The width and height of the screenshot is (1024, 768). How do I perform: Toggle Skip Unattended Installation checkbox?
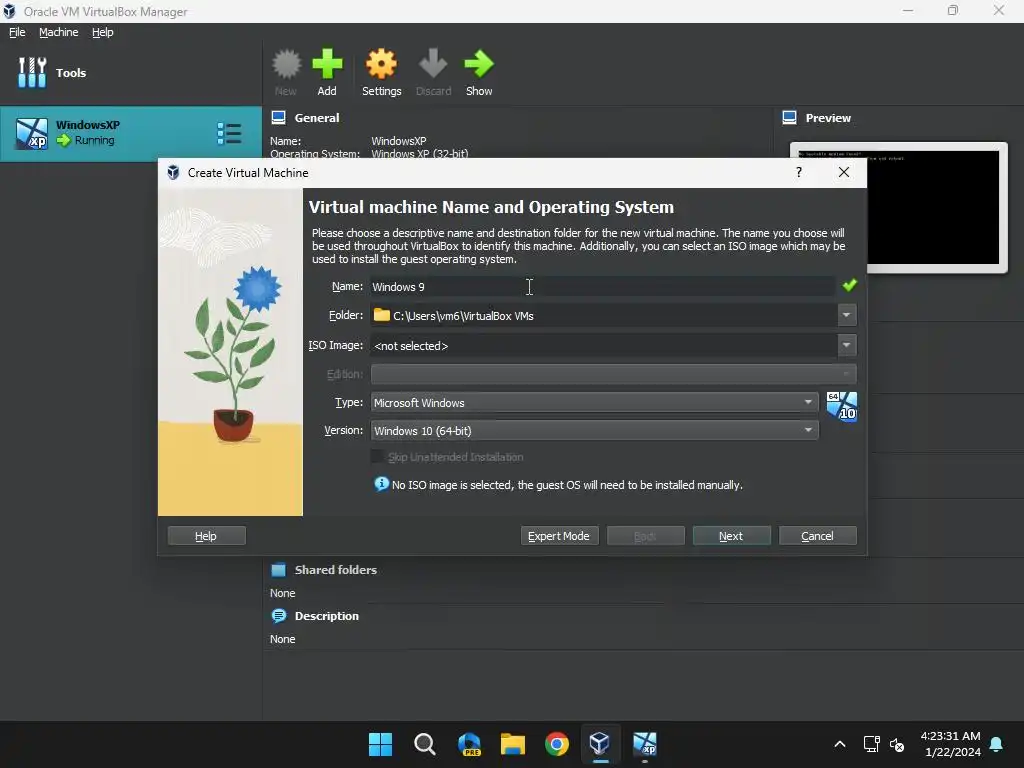coord(377,456)
